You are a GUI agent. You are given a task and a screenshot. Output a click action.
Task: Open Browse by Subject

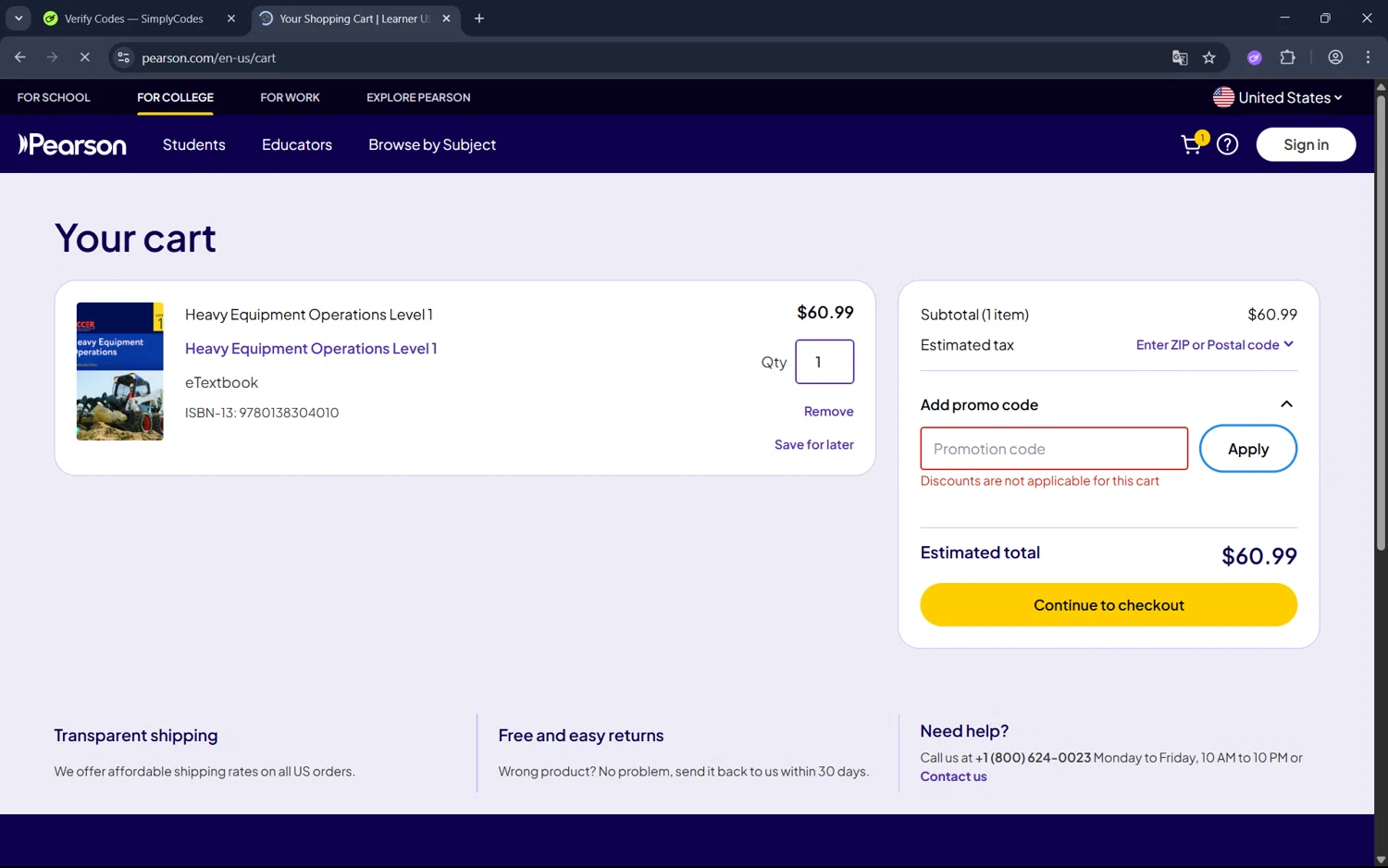pos(432,144)
